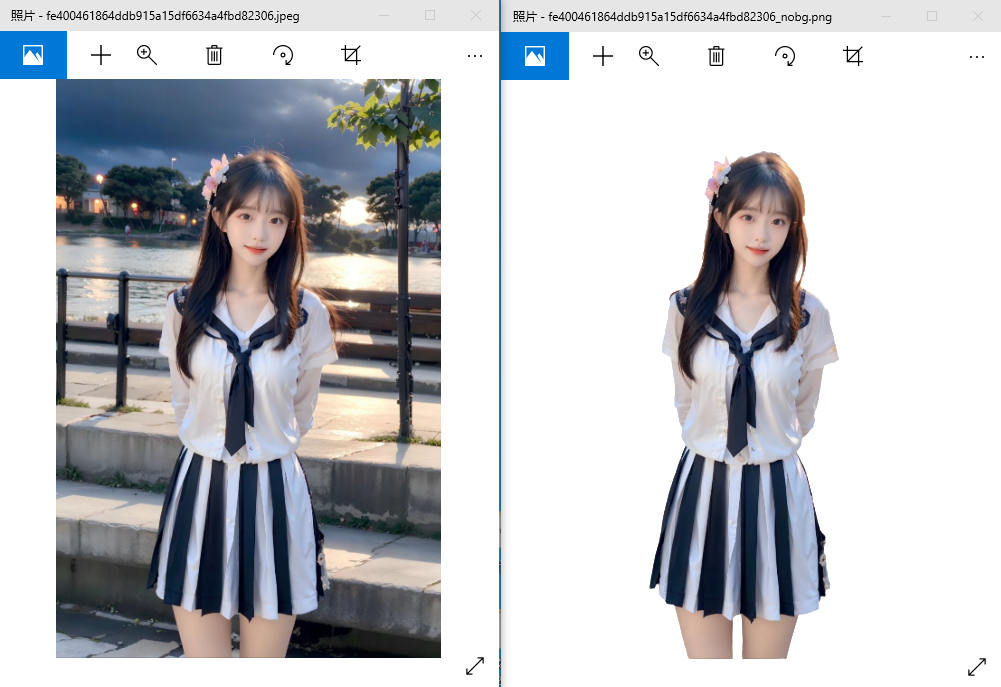
Task: Open more options in right nobg.png window
Action: [x=977, y=57]
